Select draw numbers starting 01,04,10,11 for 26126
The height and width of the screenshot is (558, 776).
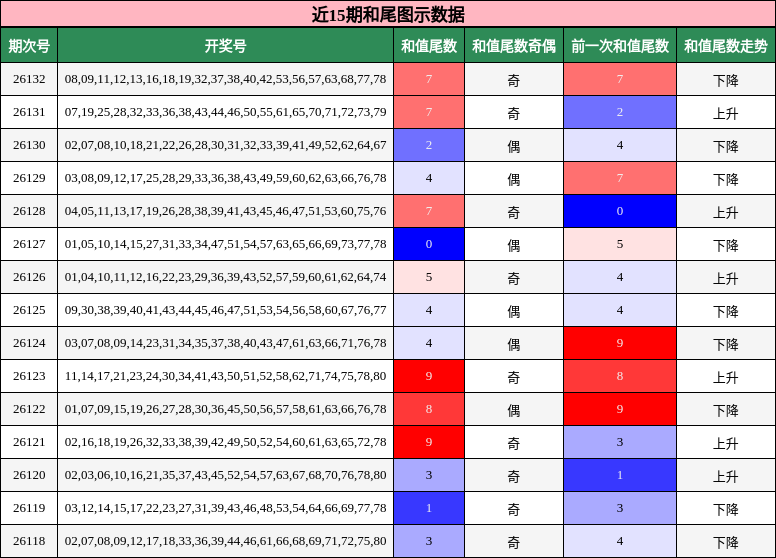[x=226, y=277]
